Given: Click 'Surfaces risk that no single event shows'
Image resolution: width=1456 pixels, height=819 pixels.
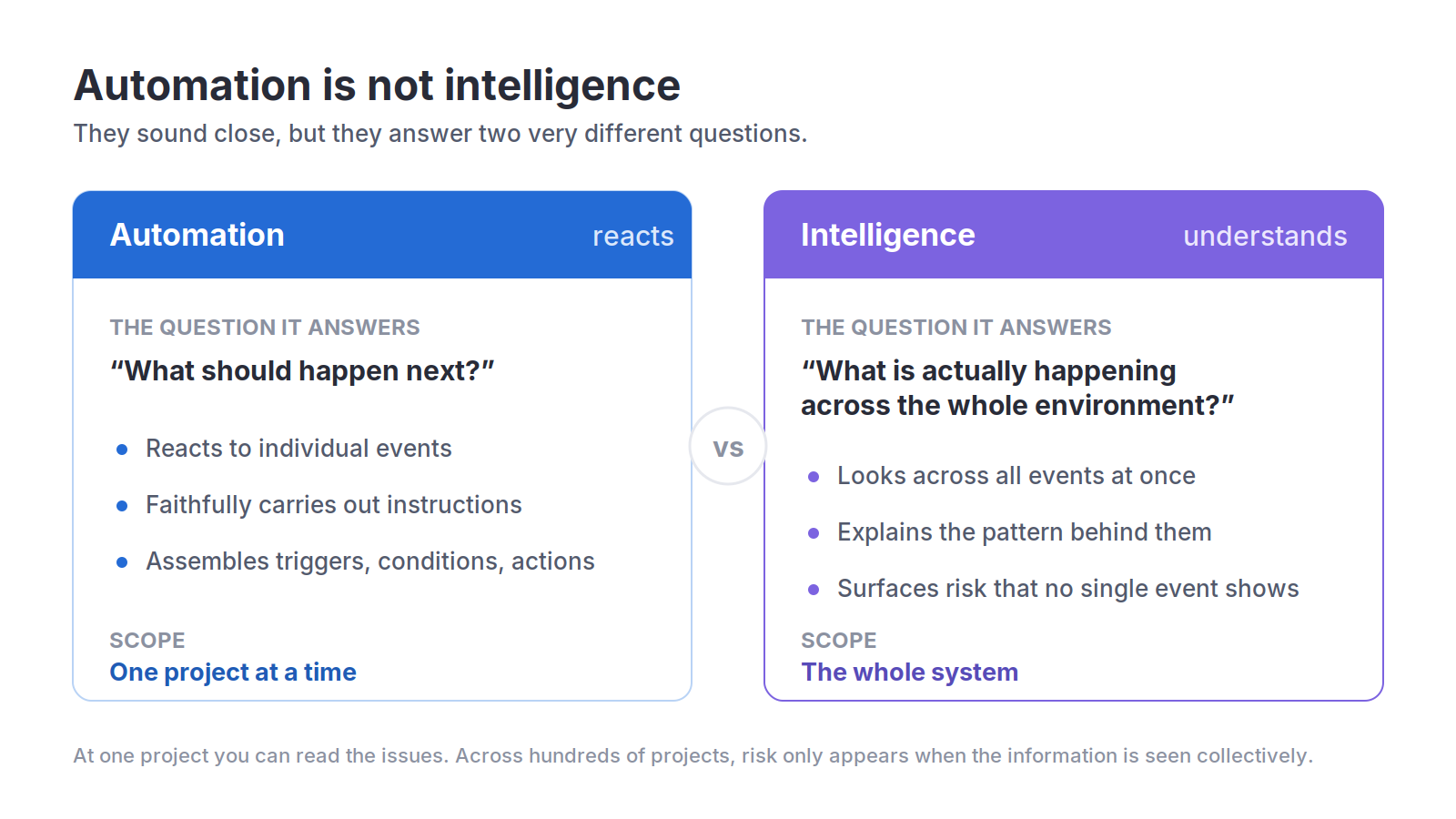Looking at the screenshot, I should [1068, 589].
